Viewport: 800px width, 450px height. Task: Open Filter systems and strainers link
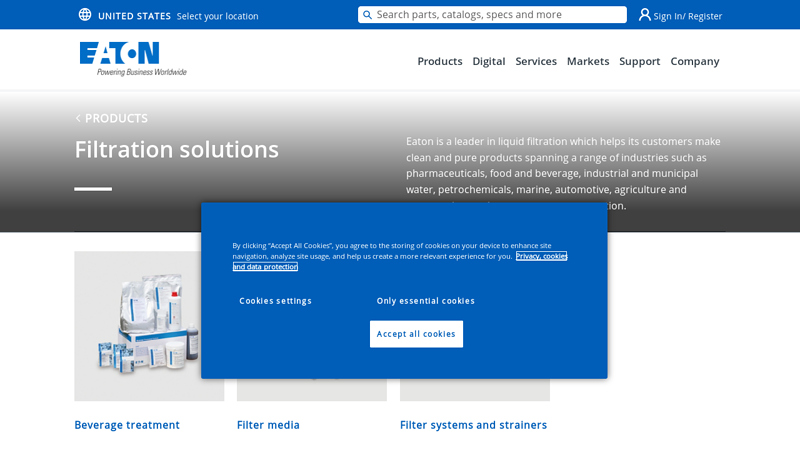tap(473, 425)
